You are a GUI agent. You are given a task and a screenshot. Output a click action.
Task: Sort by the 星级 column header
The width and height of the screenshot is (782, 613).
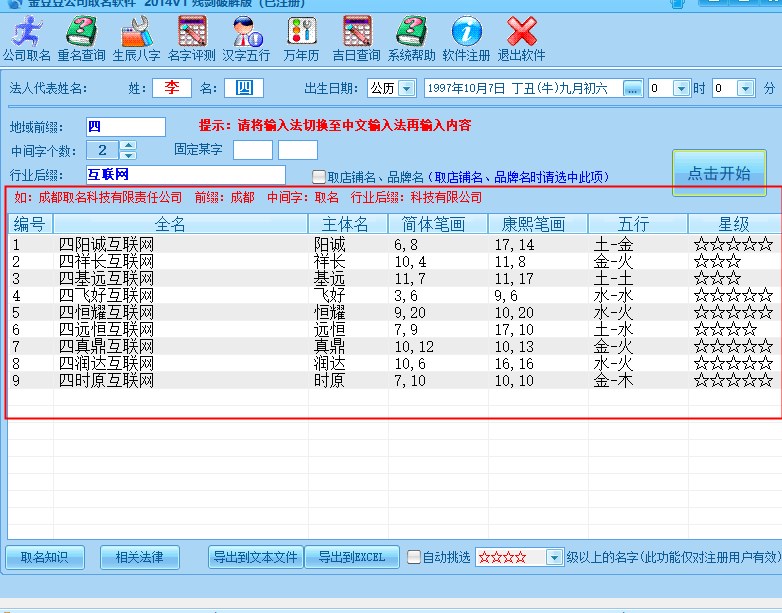[x=734, y=224]
